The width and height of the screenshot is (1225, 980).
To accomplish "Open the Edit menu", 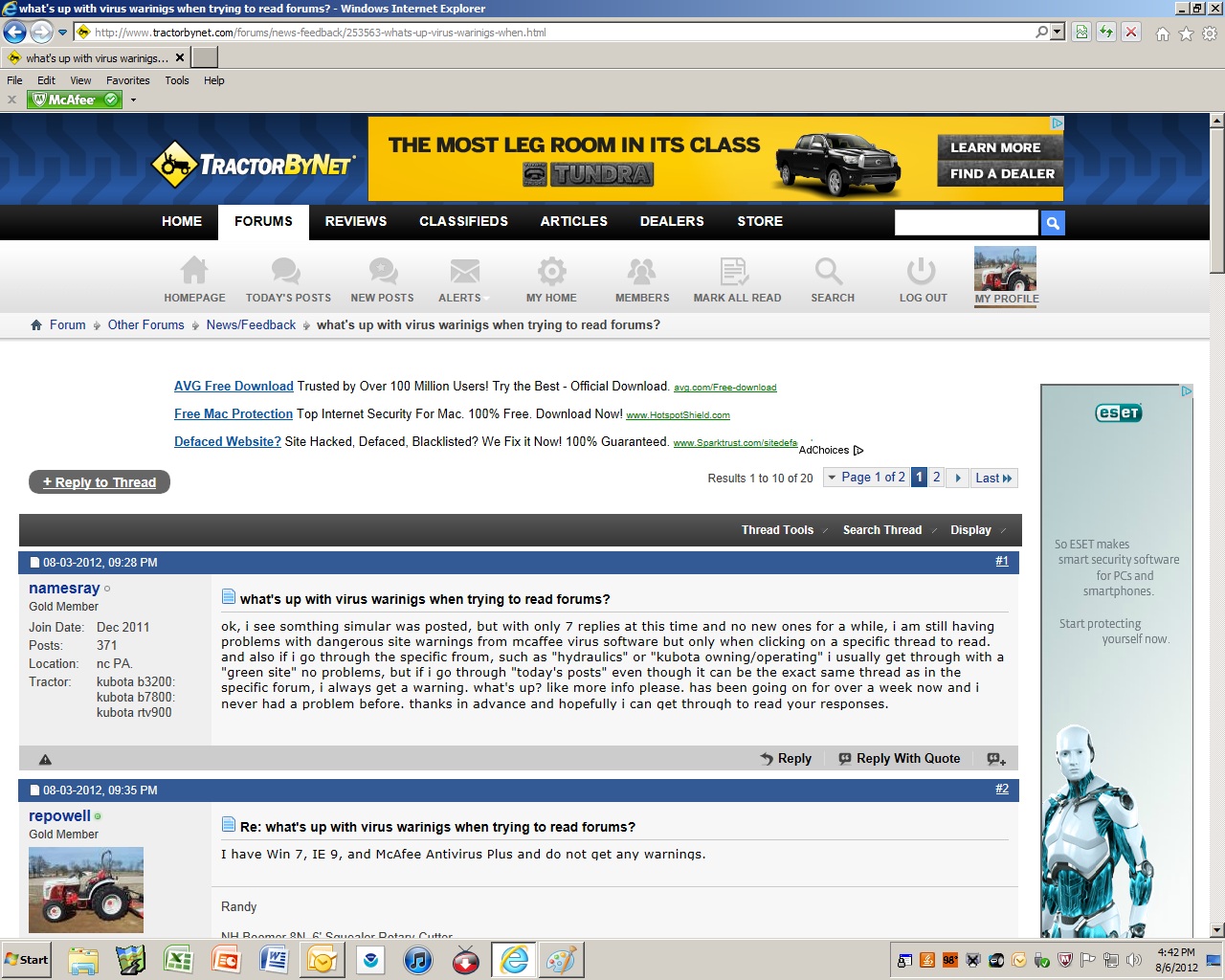I will (46, 80).
